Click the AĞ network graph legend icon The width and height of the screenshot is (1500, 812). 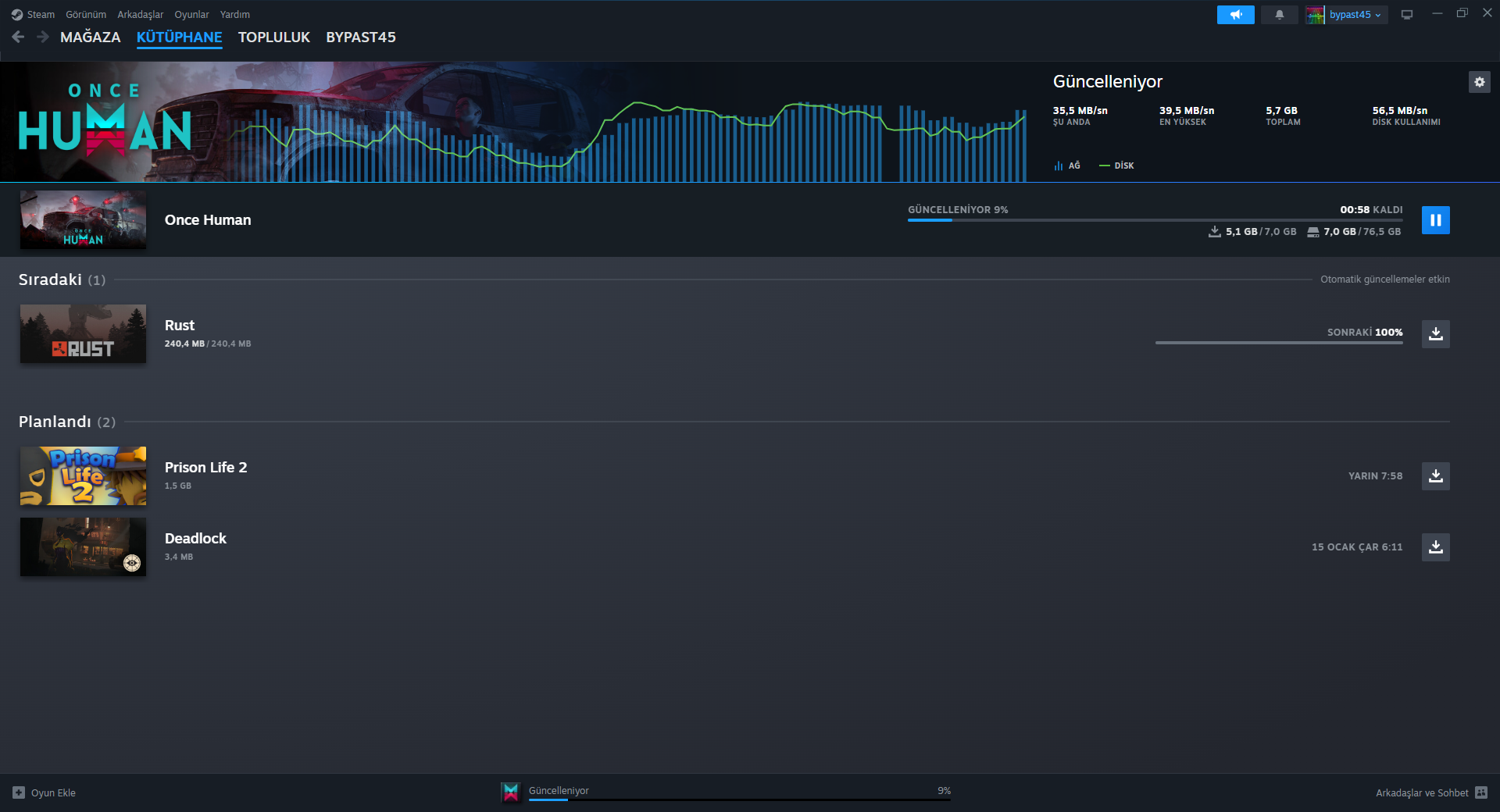point(1059,166)
